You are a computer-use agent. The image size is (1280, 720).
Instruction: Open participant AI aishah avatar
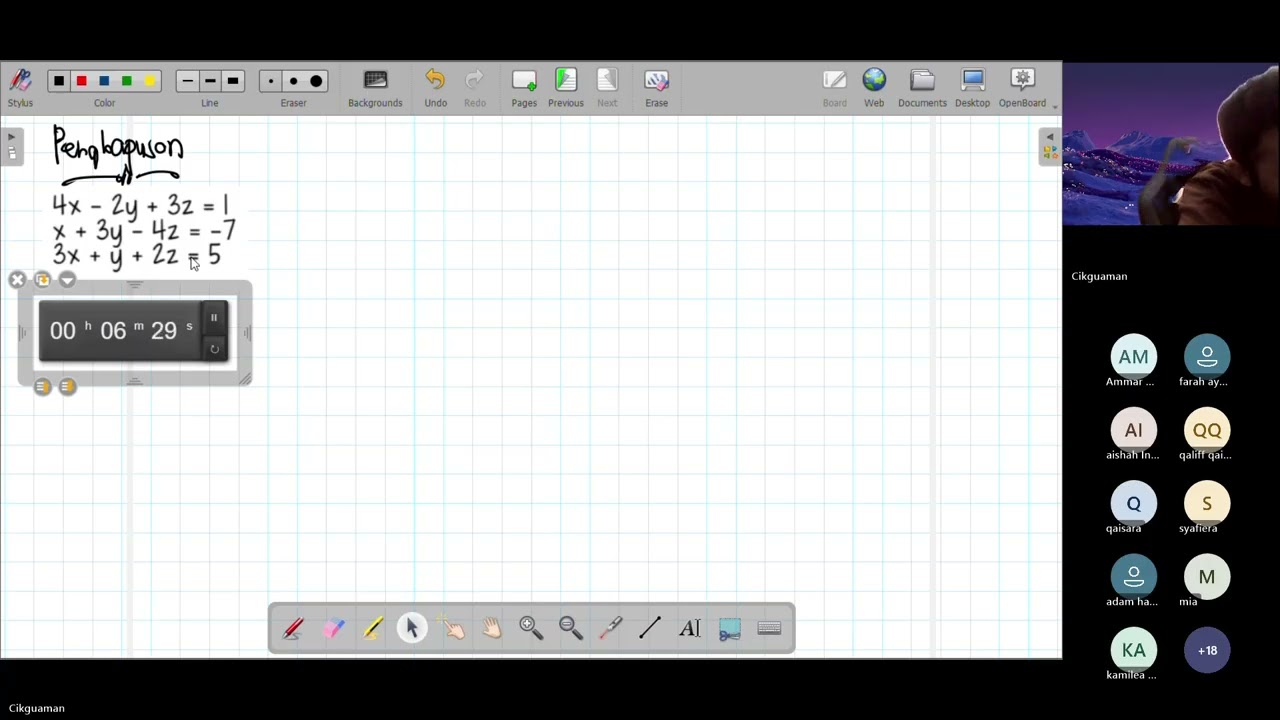[x=1133, y=430]
